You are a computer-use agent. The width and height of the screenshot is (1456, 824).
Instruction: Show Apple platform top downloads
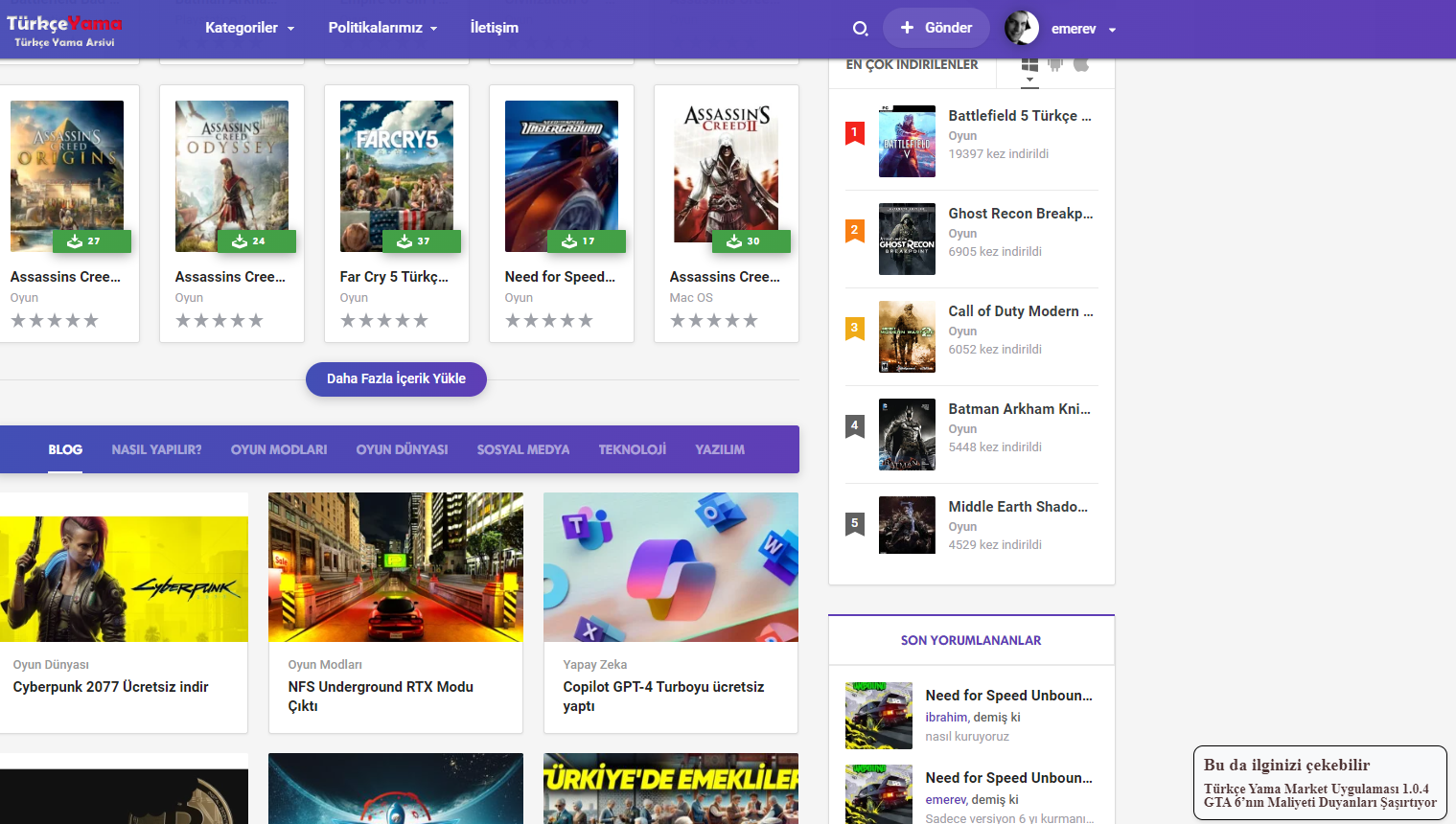click(1081, 64)
